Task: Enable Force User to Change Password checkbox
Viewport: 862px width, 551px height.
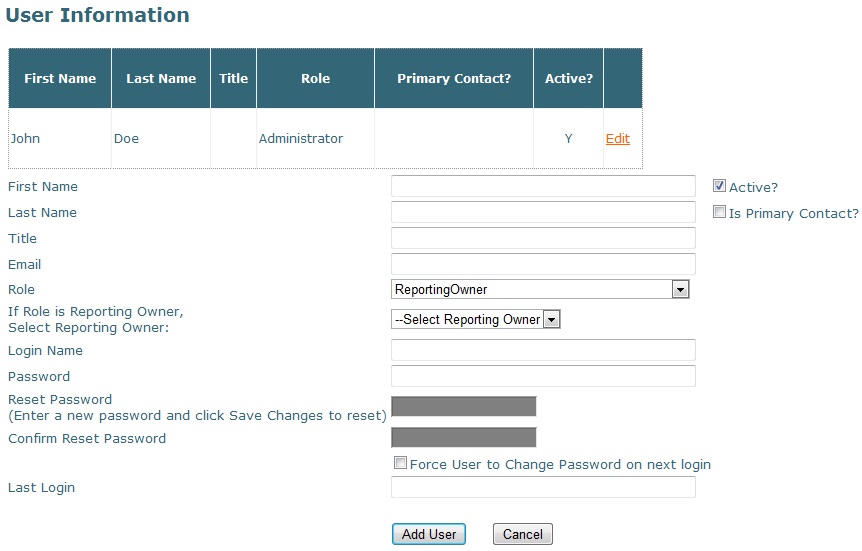Action: point(400,463)
